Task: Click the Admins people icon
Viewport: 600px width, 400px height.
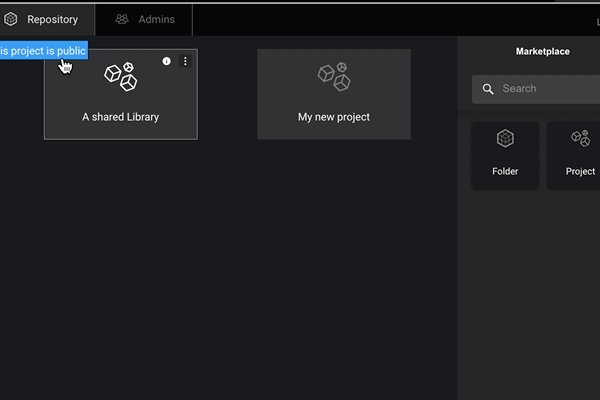Action: pyautogui.click(x=122, y=19)
